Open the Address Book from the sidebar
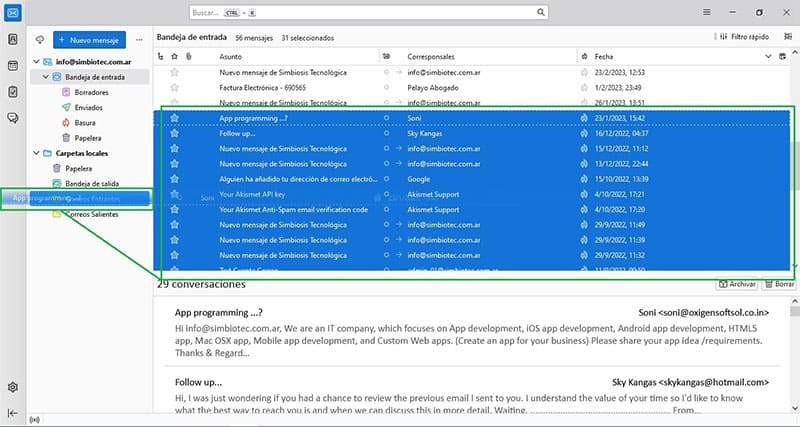The image size is (800, 427). click(x=13, y=40)
